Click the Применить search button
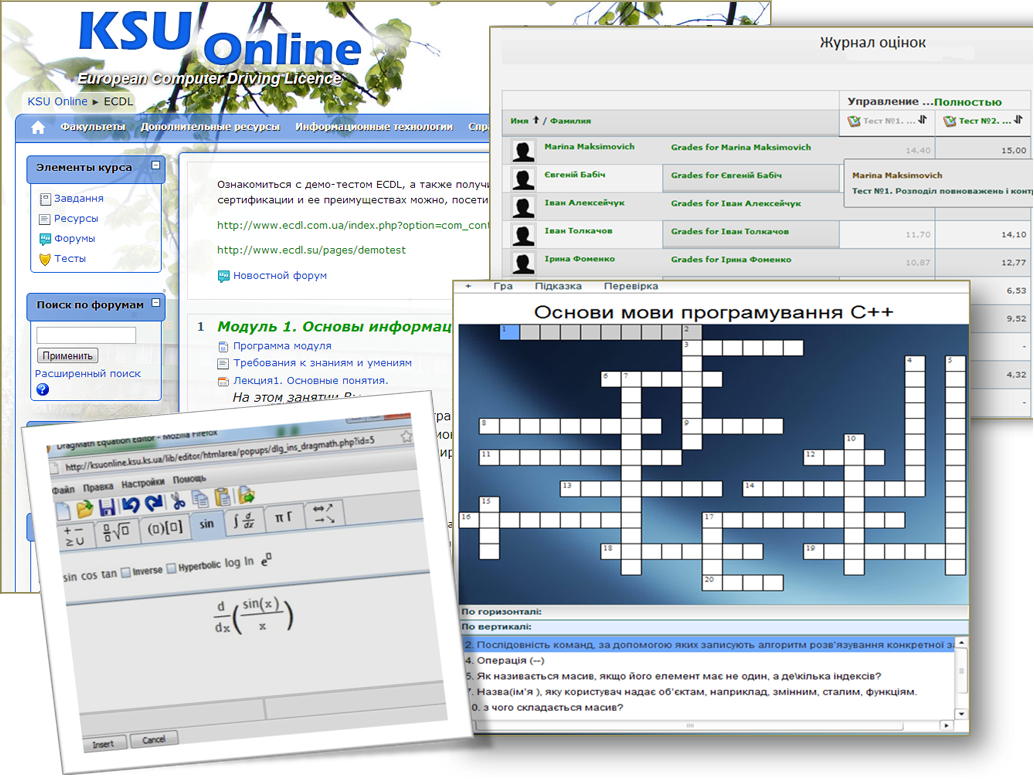This screenshot has width=1034, height=779. (67, 356)
